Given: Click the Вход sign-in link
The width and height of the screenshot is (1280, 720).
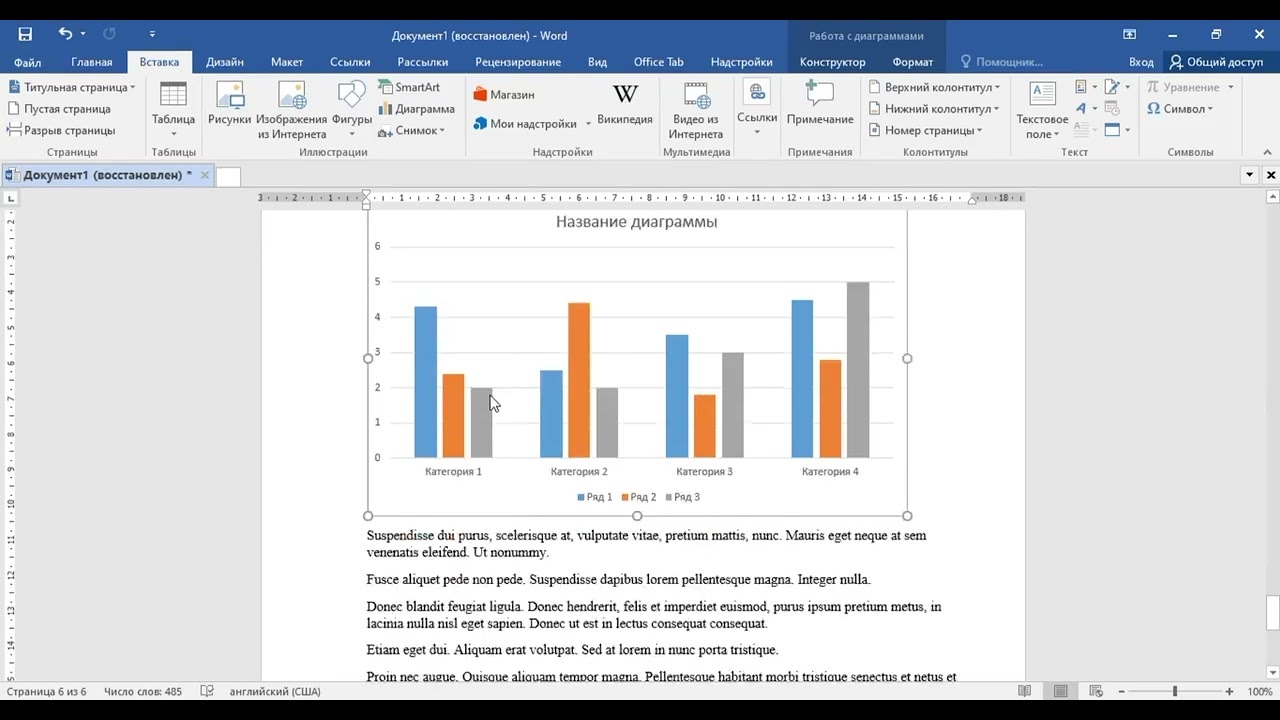Looking at the screenshot, I should (1141, 62).
